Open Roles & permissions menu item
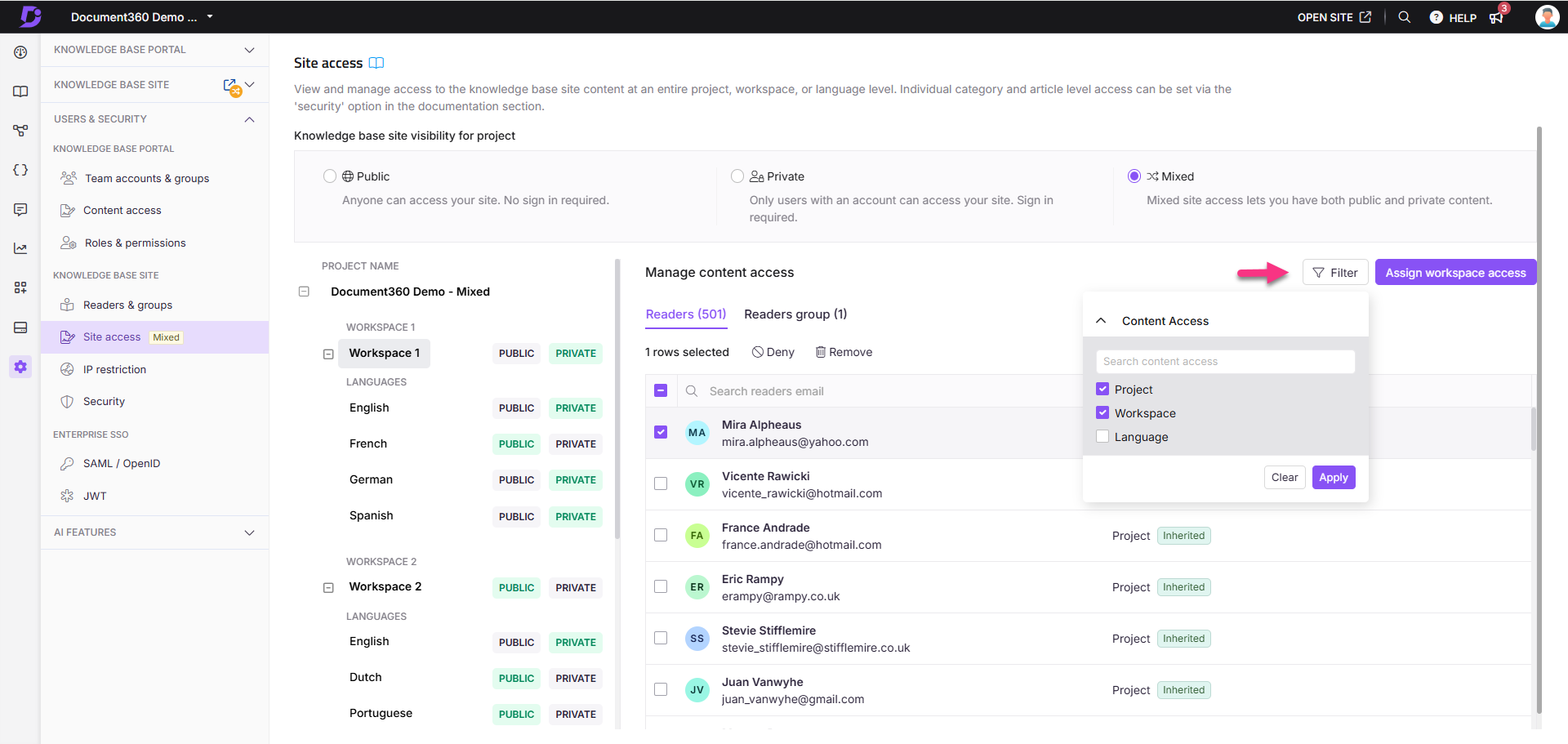 pos(136,243)
